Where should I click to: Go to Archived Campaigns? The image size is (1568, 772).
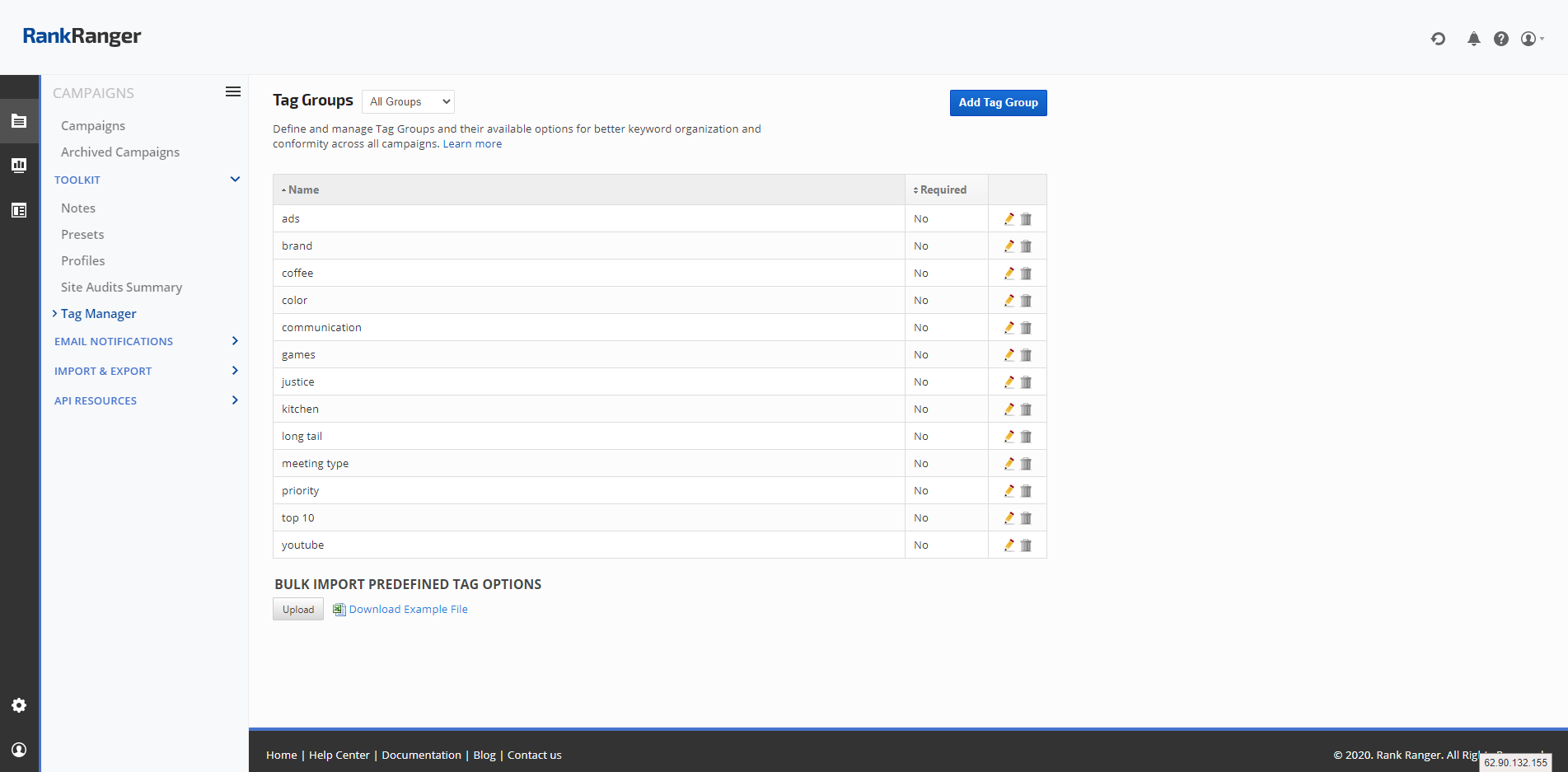119,152
